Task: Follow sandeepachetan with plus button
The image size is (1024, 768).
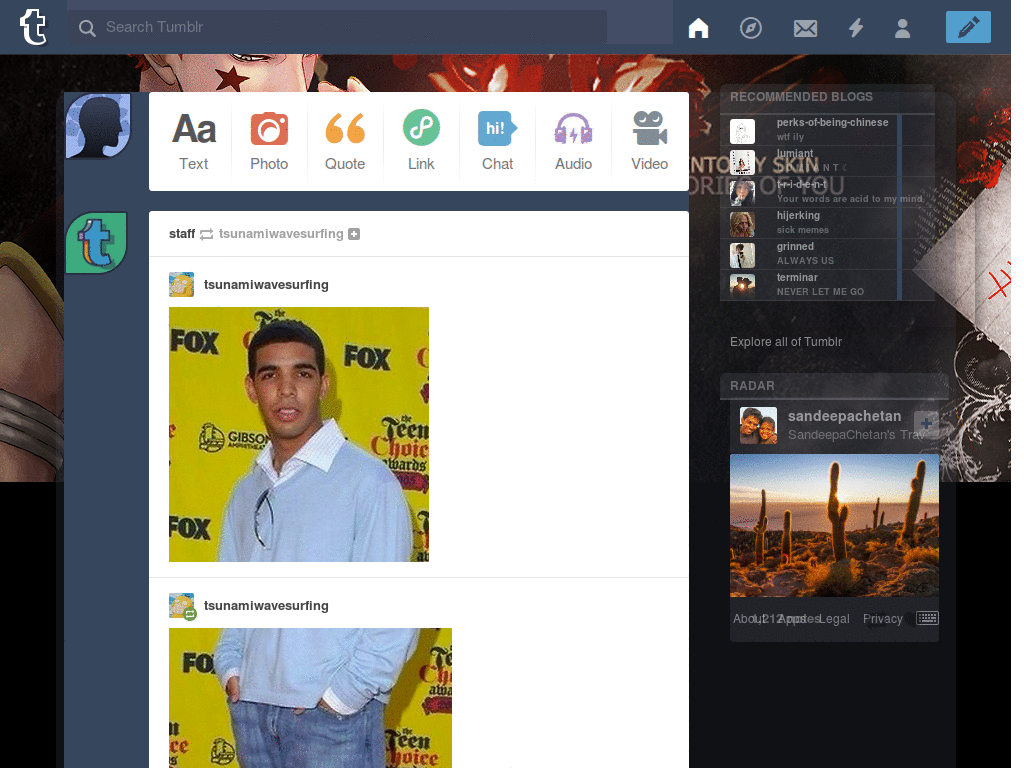Action: click(926, 424)
